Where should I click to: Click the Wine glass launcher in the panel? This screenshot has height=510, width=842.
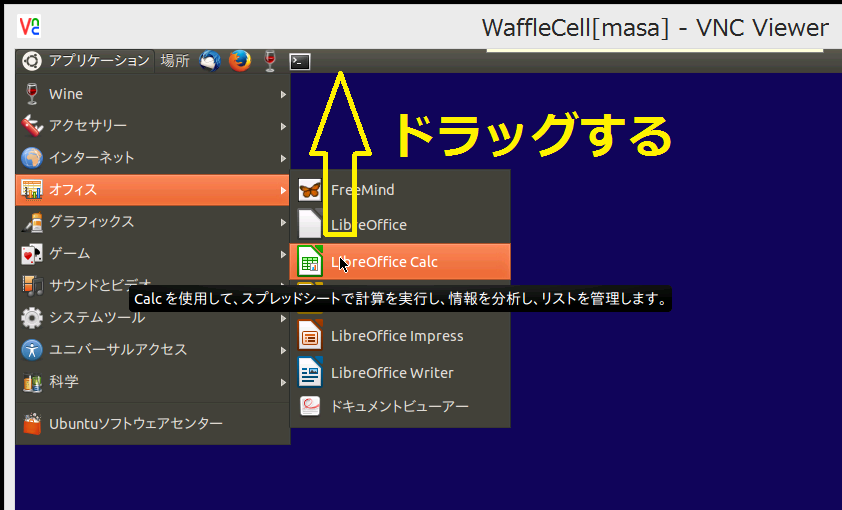point(270,61)
